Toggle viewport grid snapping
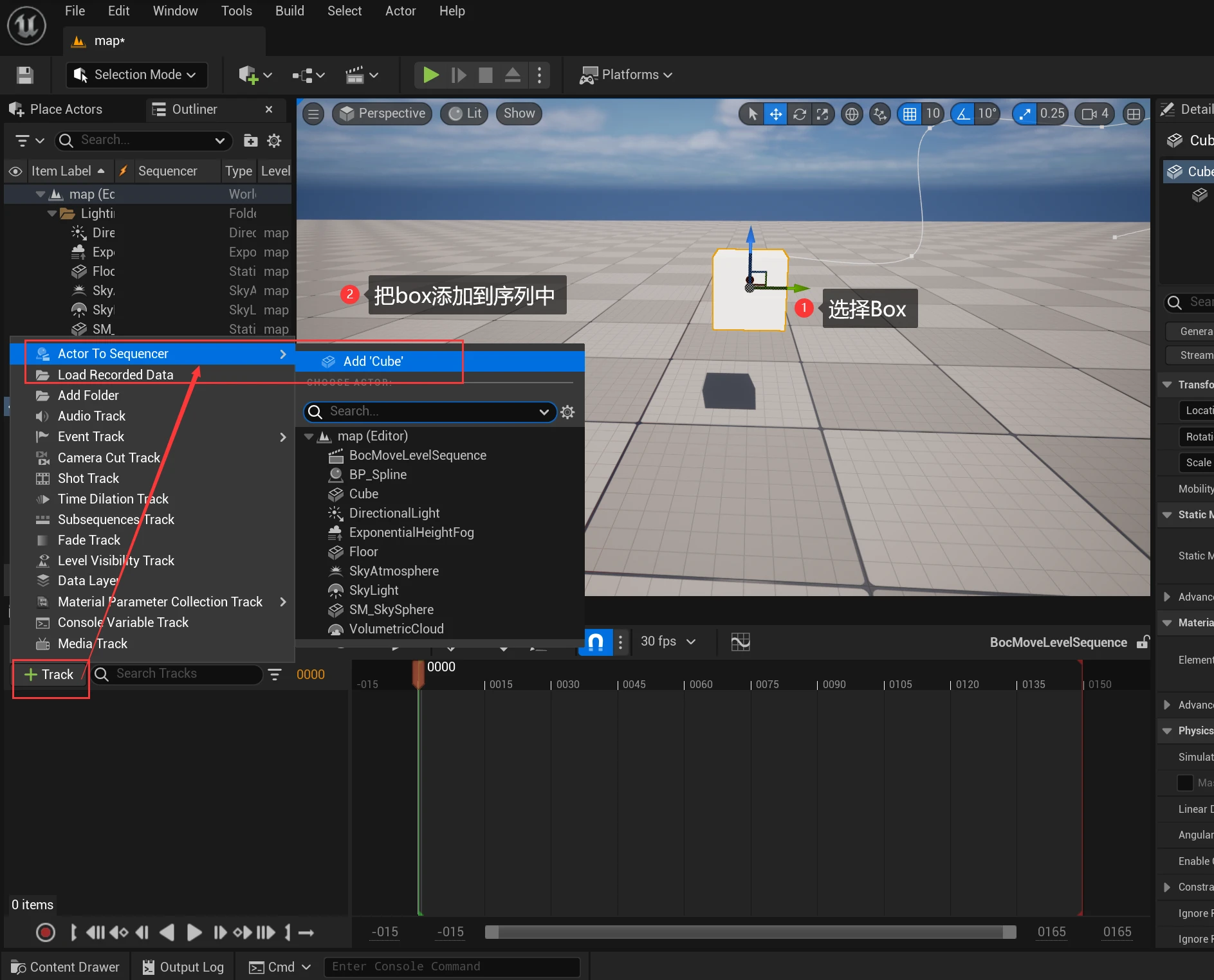The image size is (1214, 980). click(910, 114)
